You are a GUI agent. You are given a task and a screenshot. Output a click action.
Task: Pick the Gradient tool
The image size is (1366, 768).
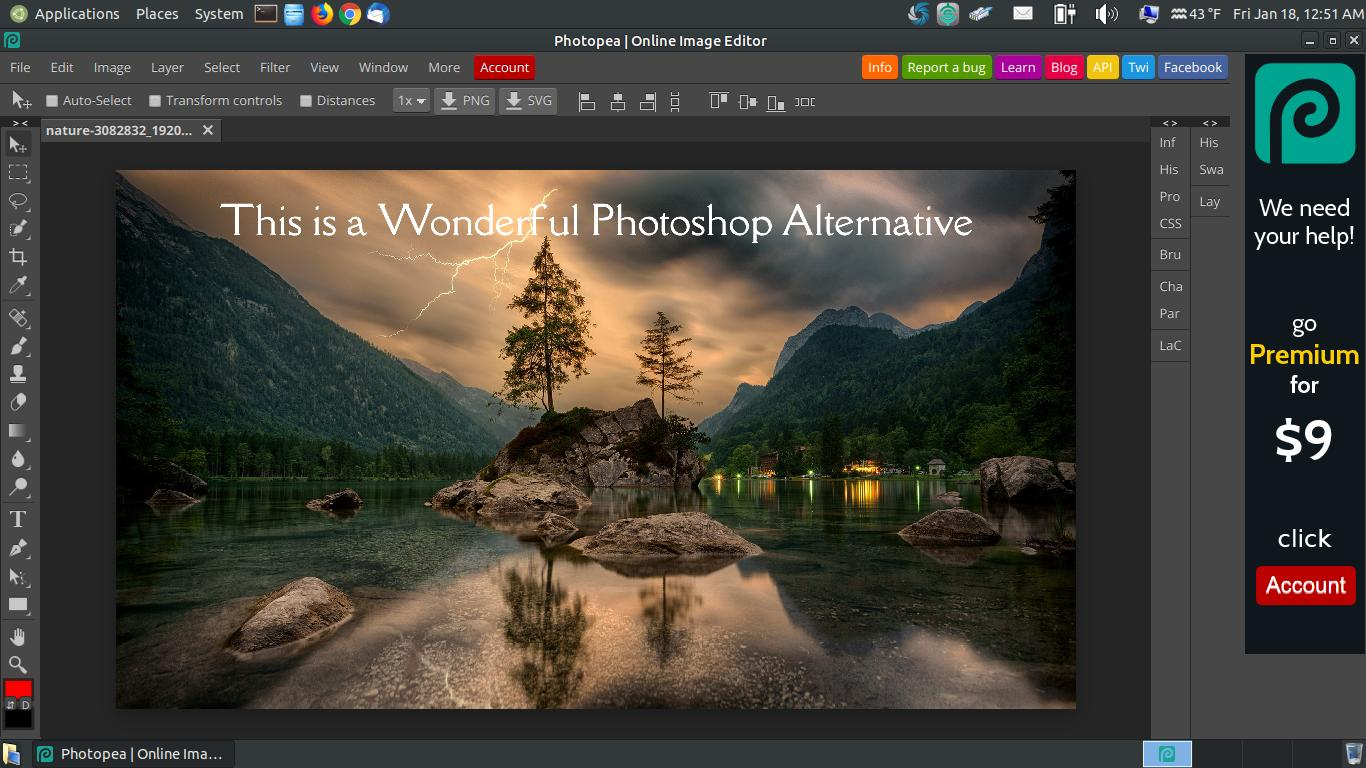(x=18, y=431)
